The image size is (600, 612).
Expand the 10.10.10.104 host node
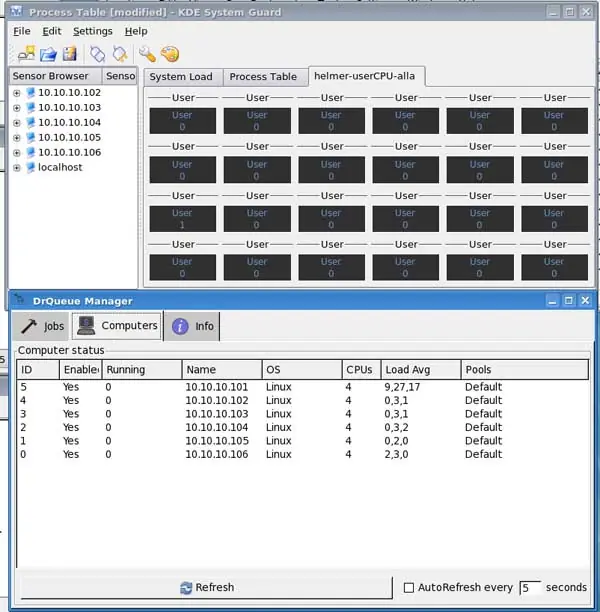point(16,123)
